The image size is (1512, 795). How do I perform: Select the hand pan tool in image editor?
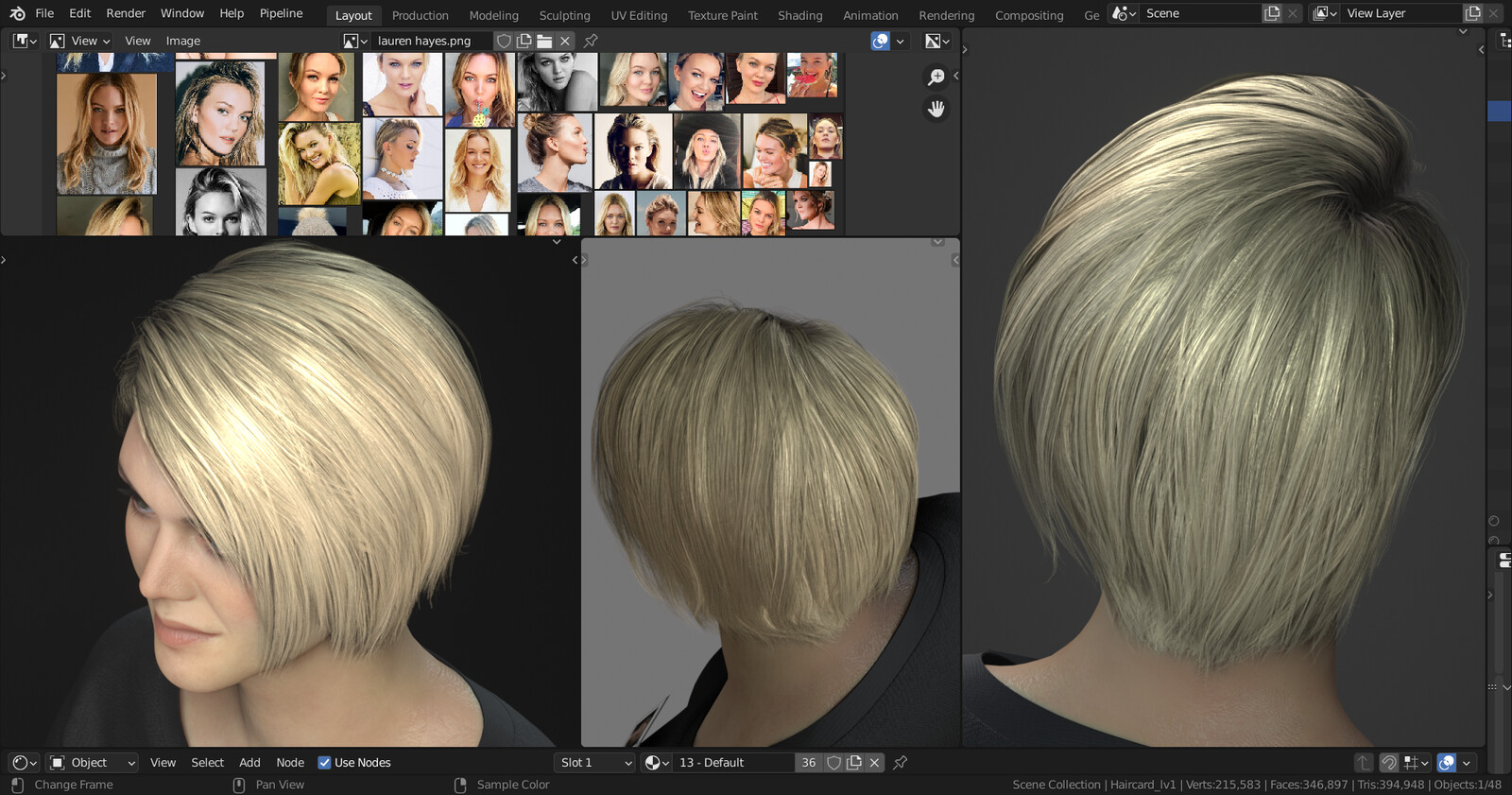936,109
